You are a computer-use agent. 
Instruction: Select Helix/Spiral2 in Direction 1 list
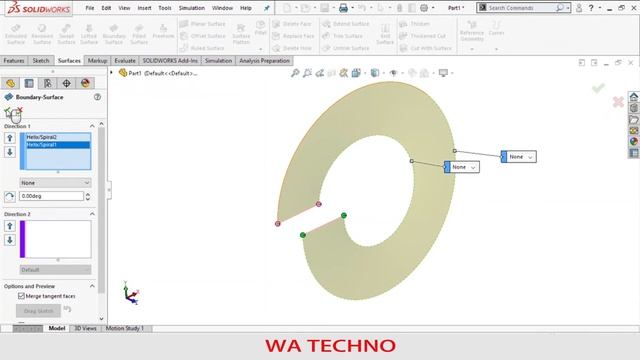pyautogui.click(x=58, y=137)
